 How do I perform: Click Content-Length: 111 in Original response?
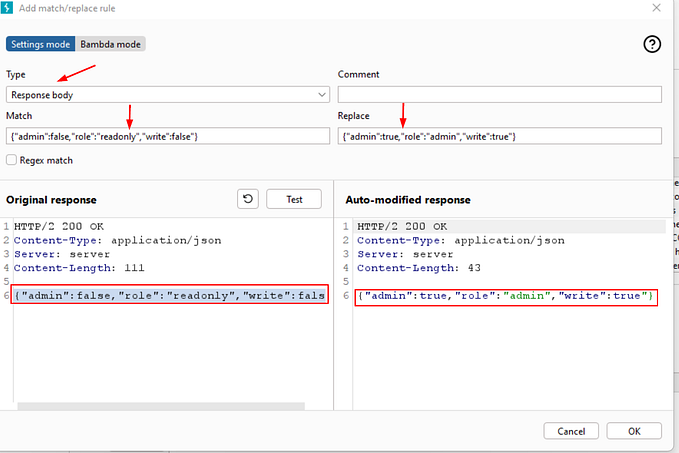click(x=79, y=268)
